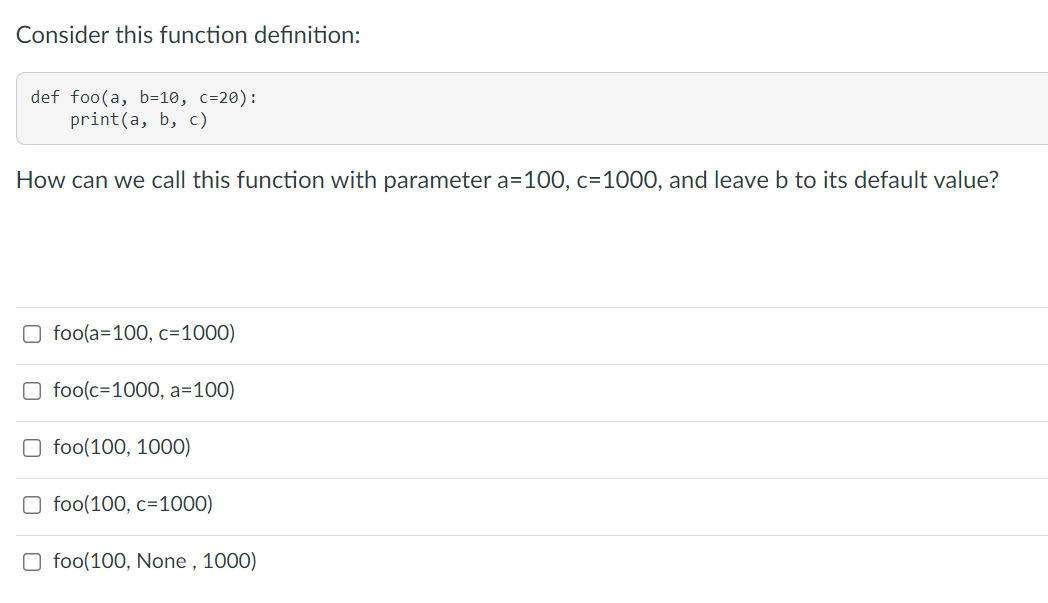The height and width of the screenshot is (603, 1048).
Task: Click the 'def' keyword in the code
Action: click(45, 98)
